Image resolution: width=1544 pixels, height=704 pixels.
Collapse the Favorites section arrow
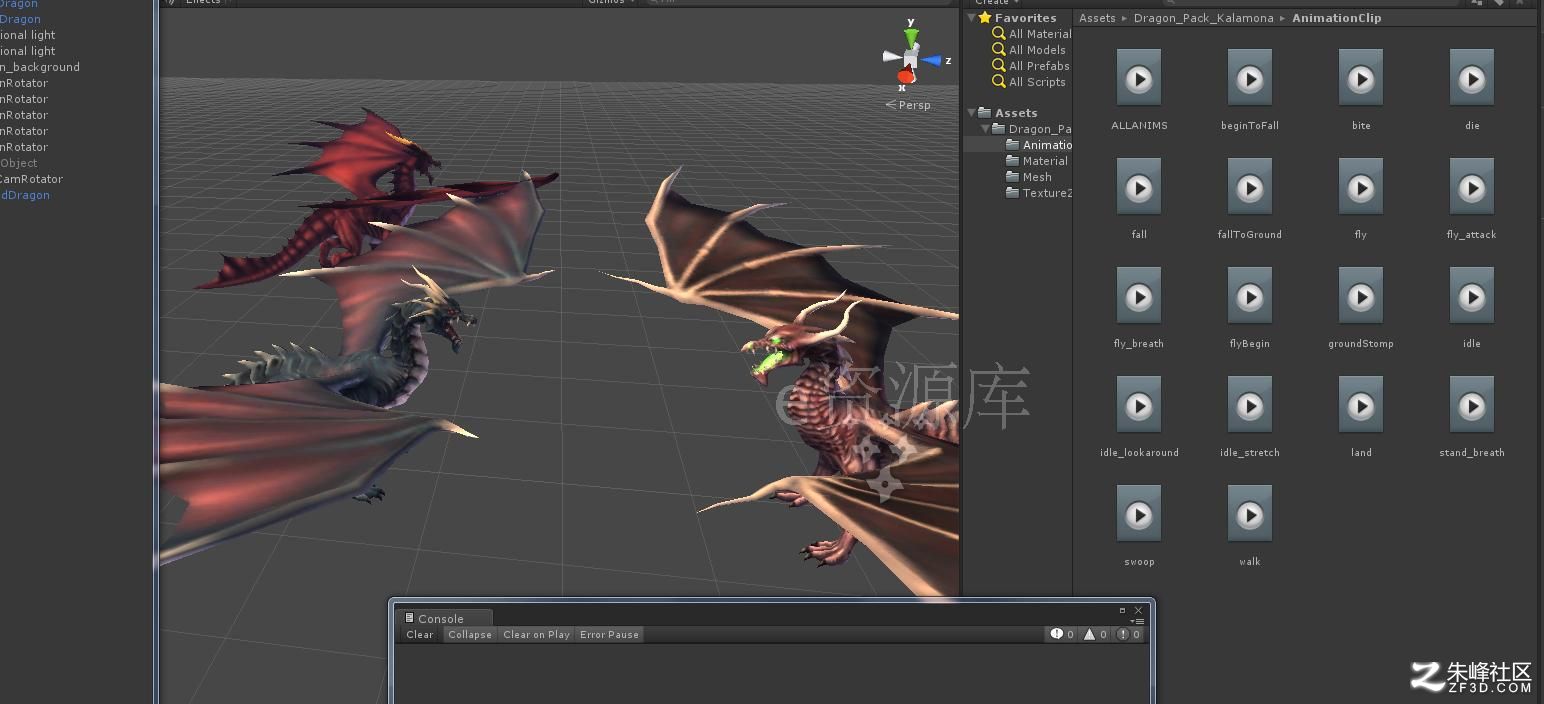click(971, 18)
